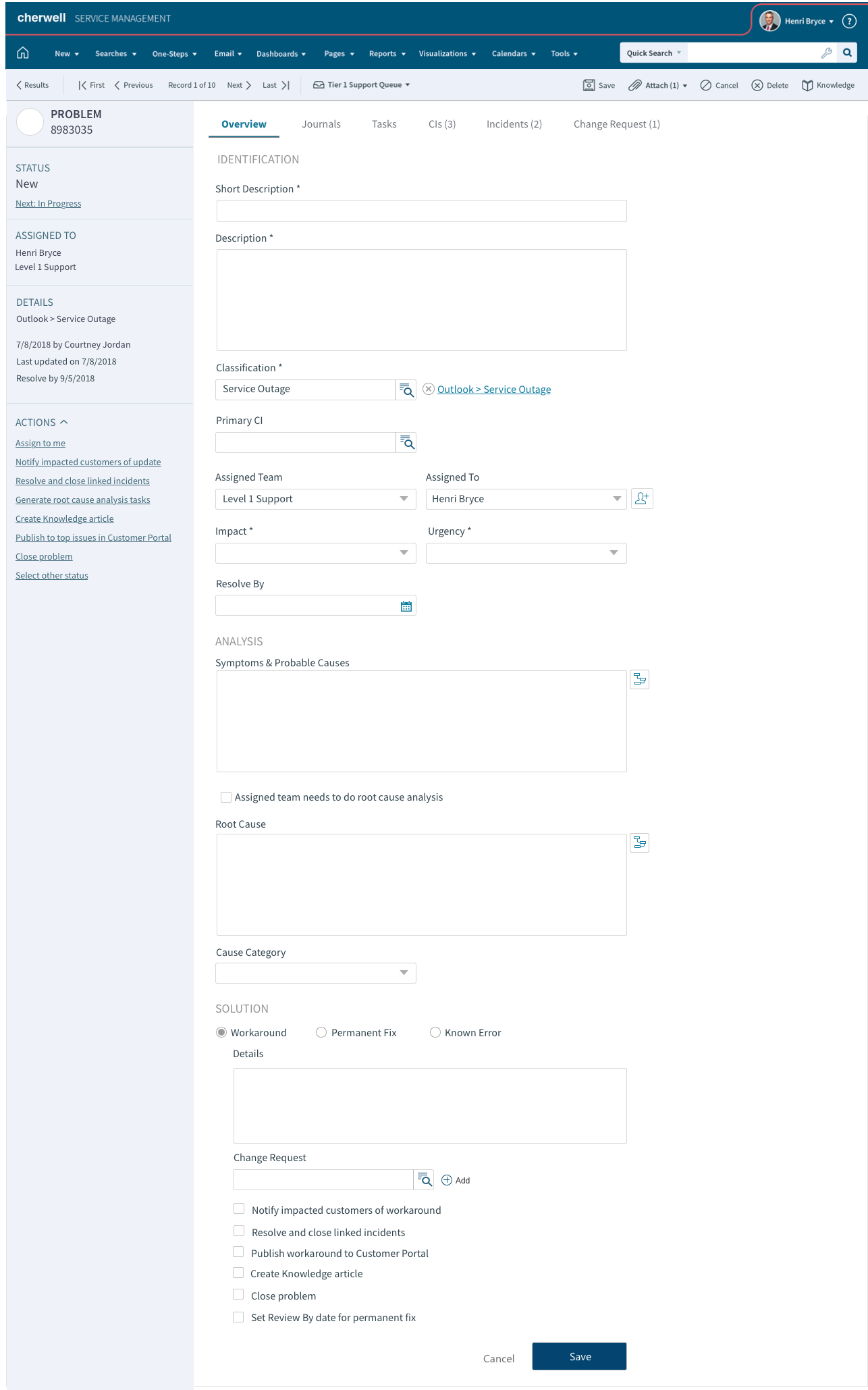868x1390 pixels.
Task: Open the Resolve By calendar picker
Action: 406,606
